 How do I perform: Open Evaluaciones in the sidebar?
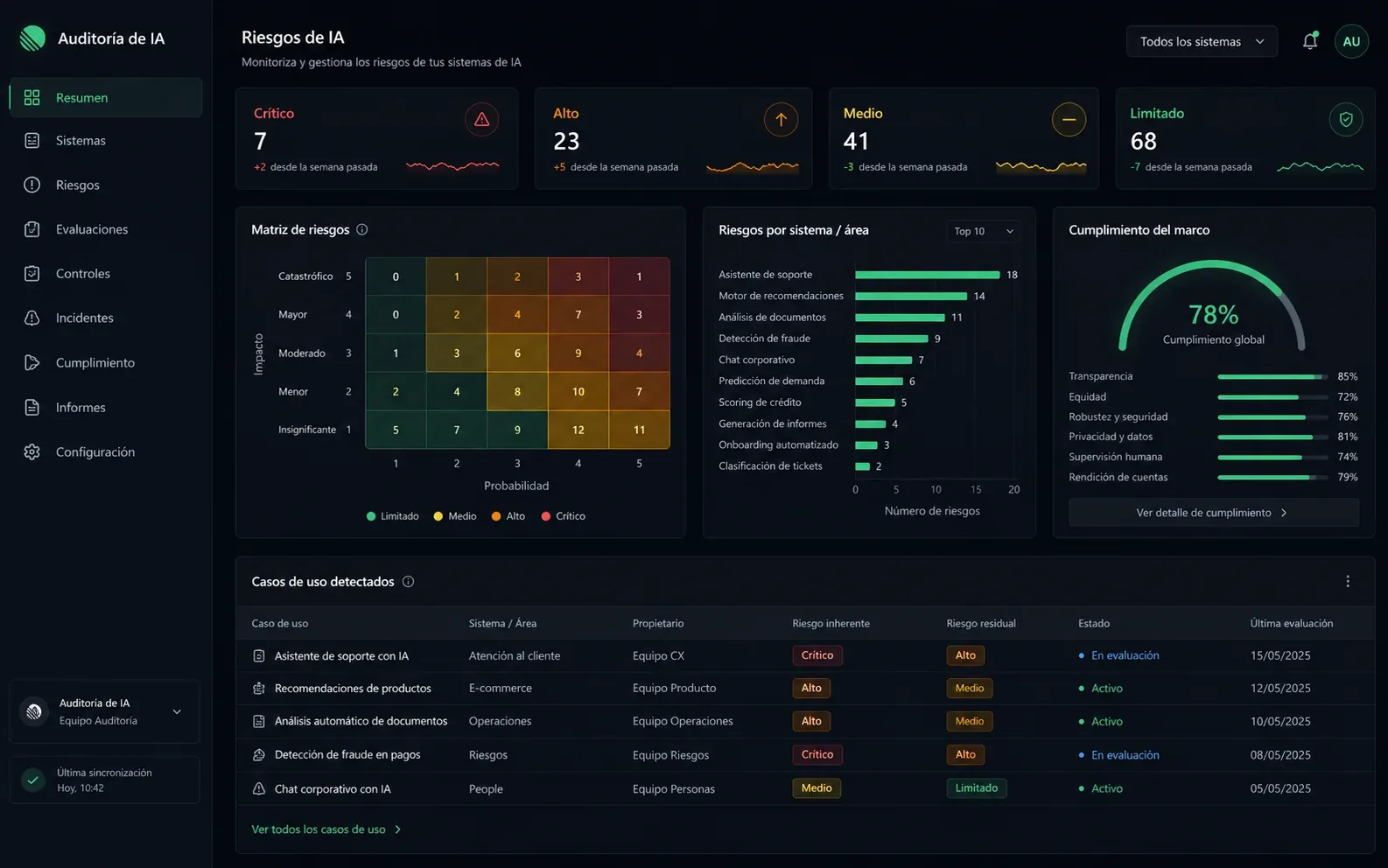point(106,229)
